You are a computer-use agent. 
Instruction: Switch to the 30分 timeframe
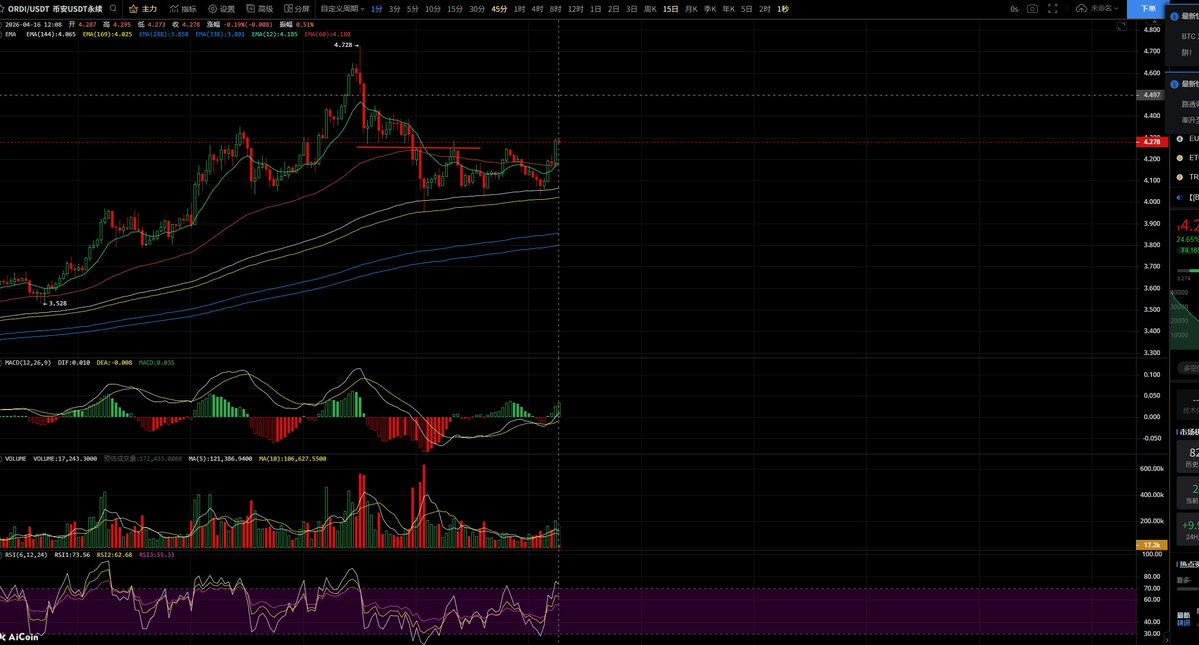[477, 9]
